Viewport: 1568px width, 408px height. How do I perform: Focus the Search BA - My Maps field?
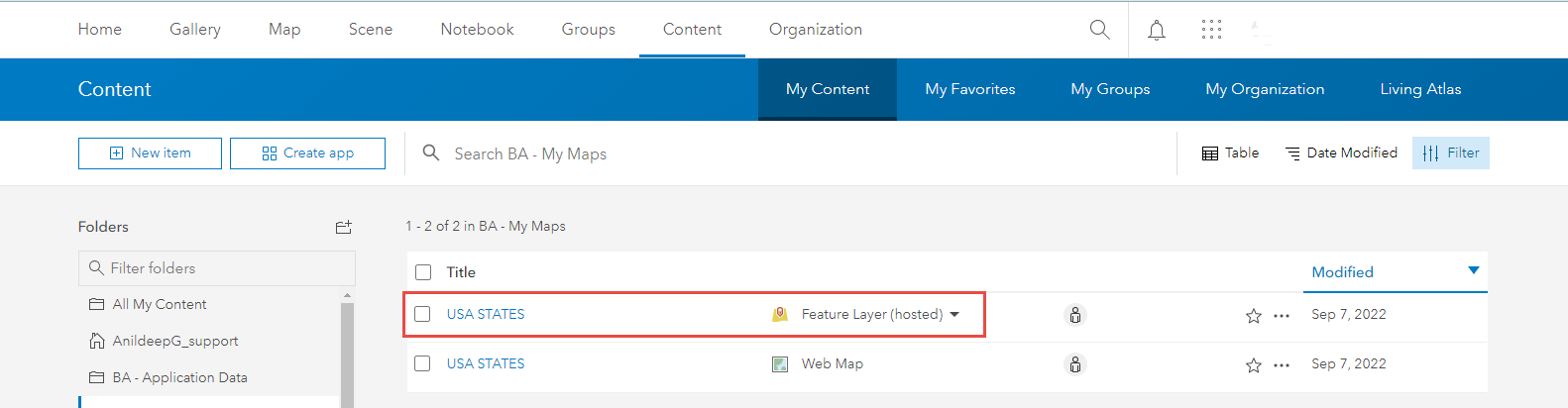790,153
